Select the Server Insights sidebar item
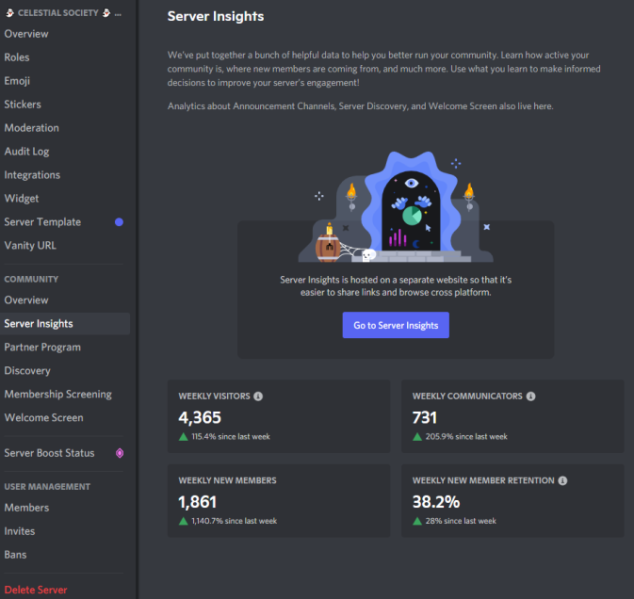The image size is (634, 599). 65,324
